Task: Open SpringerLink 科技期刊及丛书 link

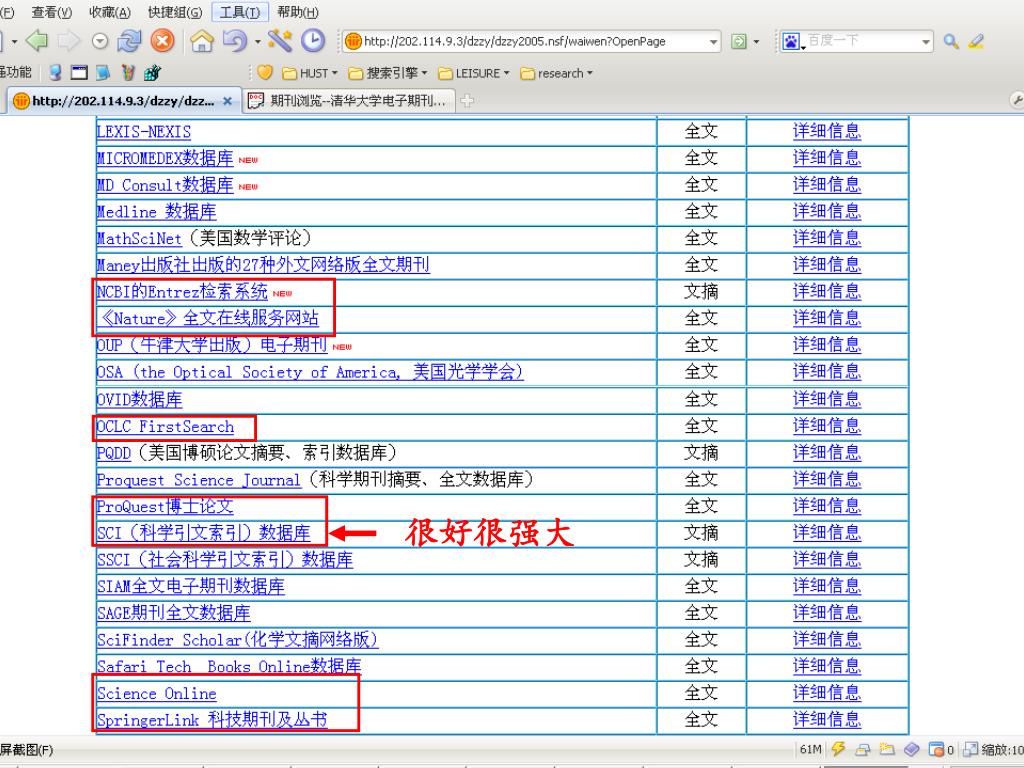Action: (212, 720)
